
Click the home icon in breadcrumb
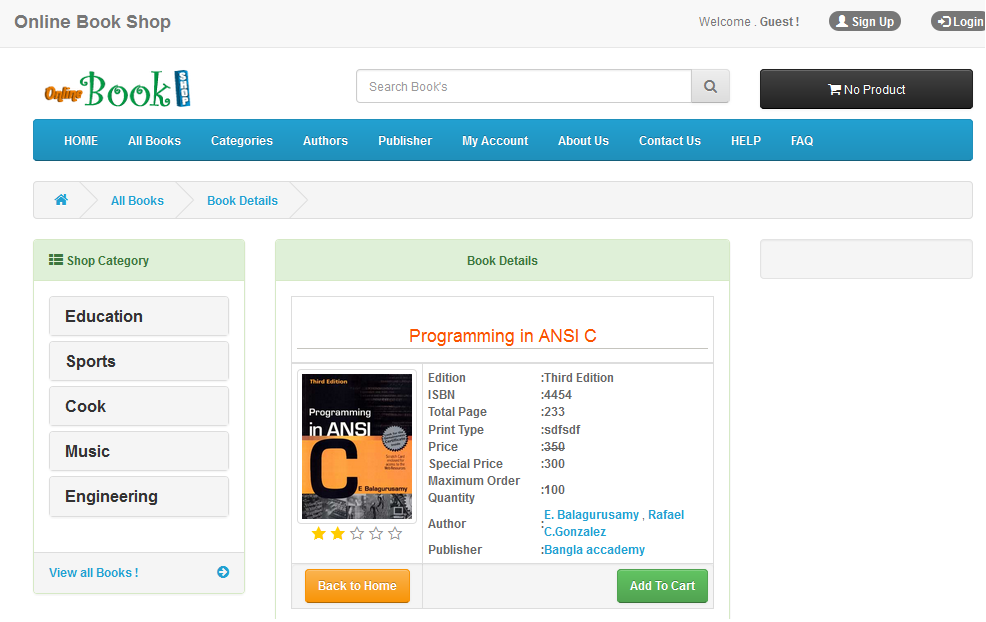click(x=61, y=200)
